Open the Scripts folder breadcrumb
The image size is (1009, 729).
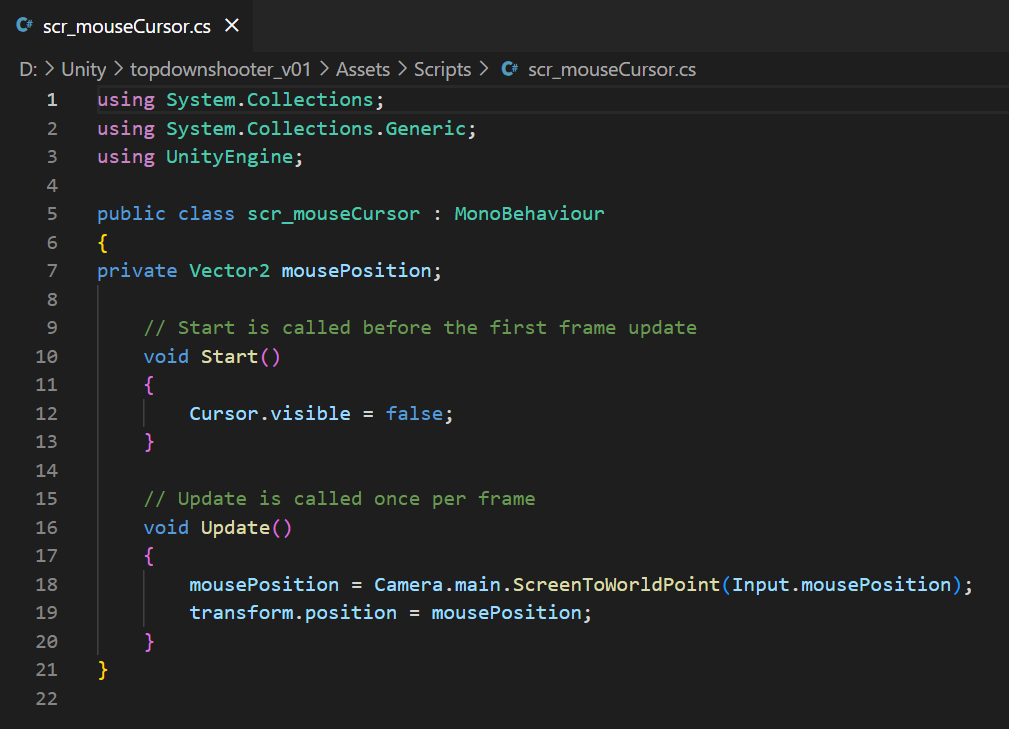pyautogui.click(x=442, y=69)
